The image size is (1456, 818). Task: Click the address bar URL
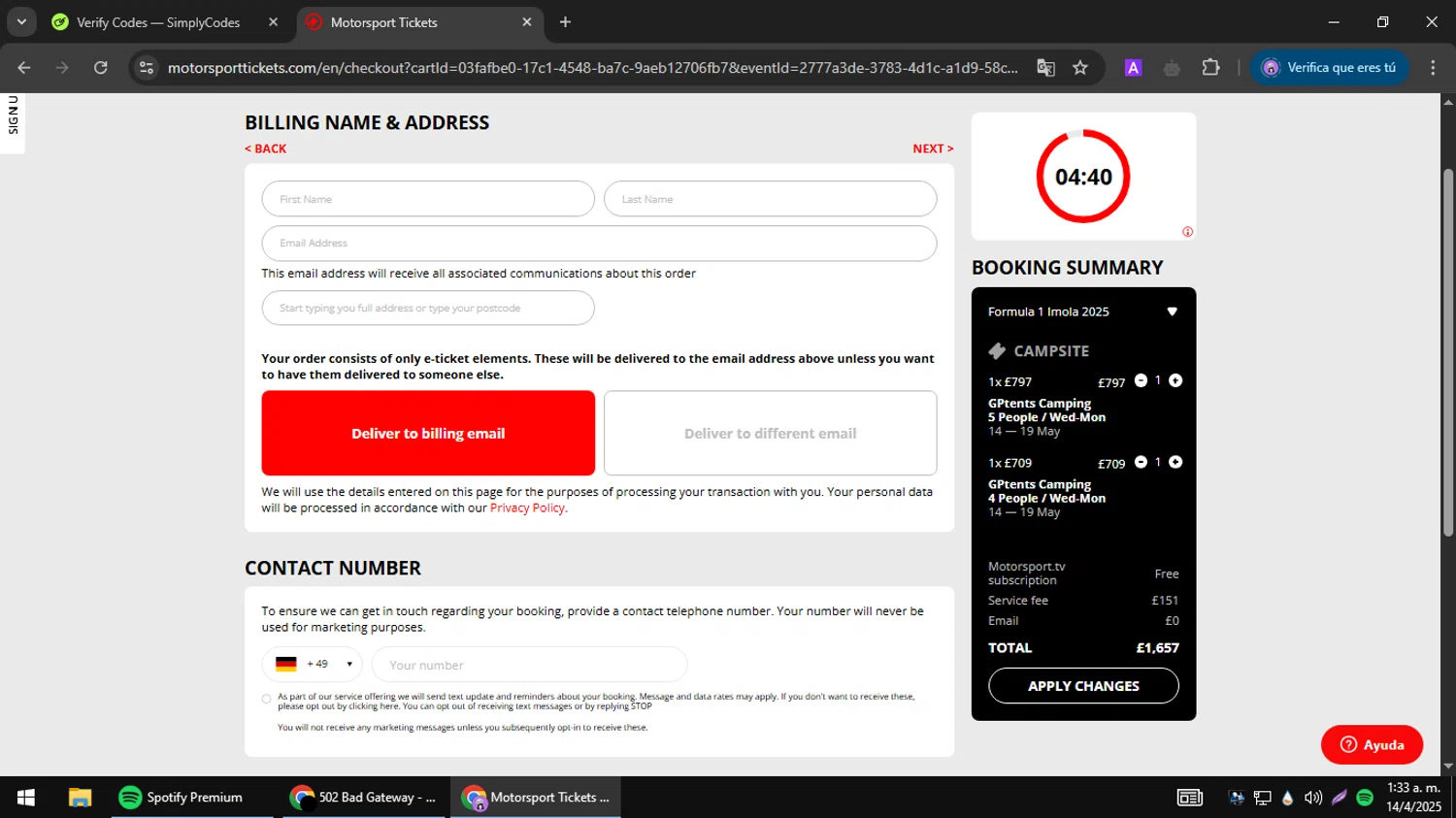(592, 68)
